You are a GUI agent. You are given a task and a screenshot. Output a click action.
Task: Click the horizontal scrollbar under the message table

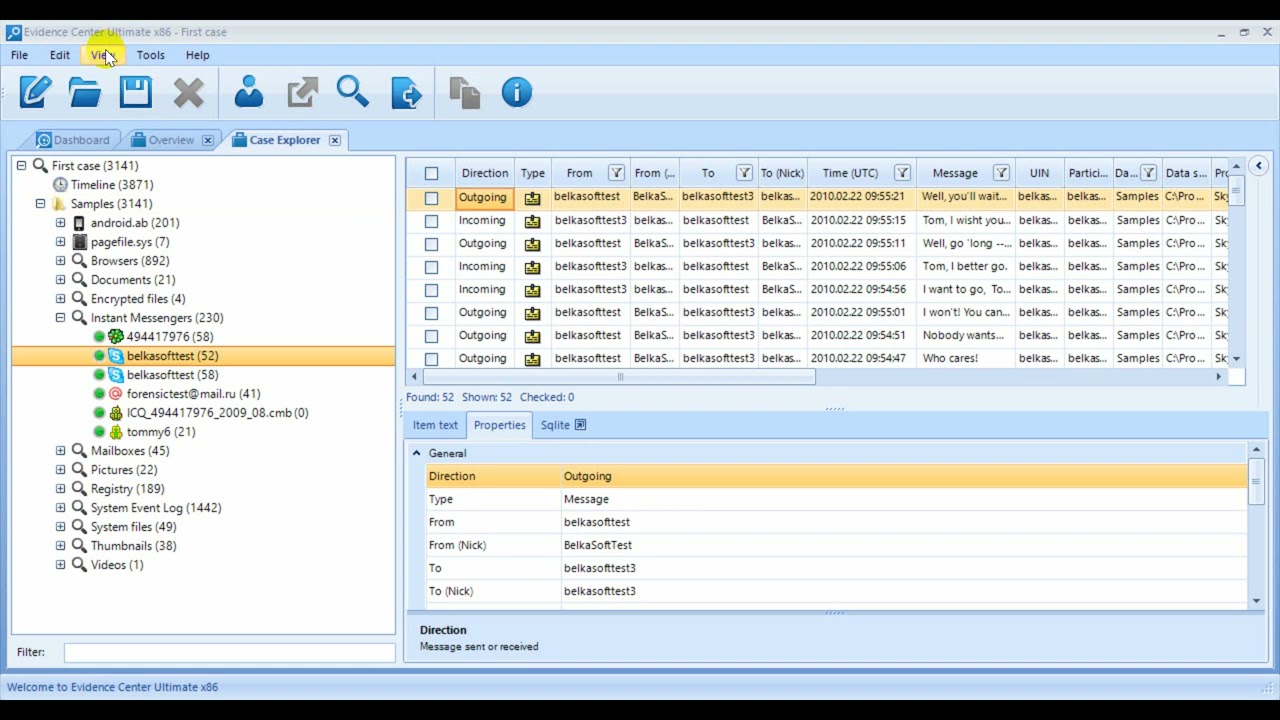pos(620,377)
